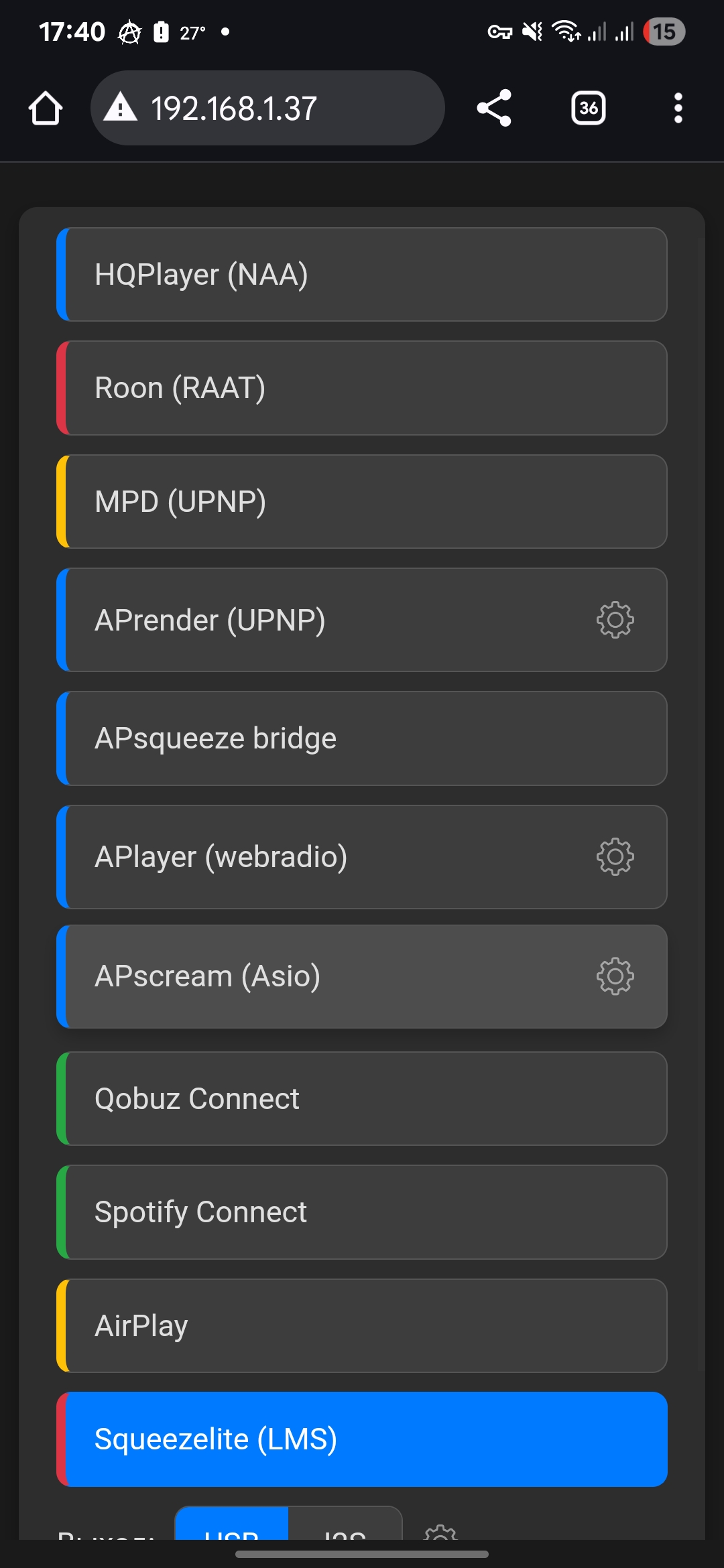Open APrender (UPNP) gear settings
Screen dimensions: 724x1568
[615, 620]
